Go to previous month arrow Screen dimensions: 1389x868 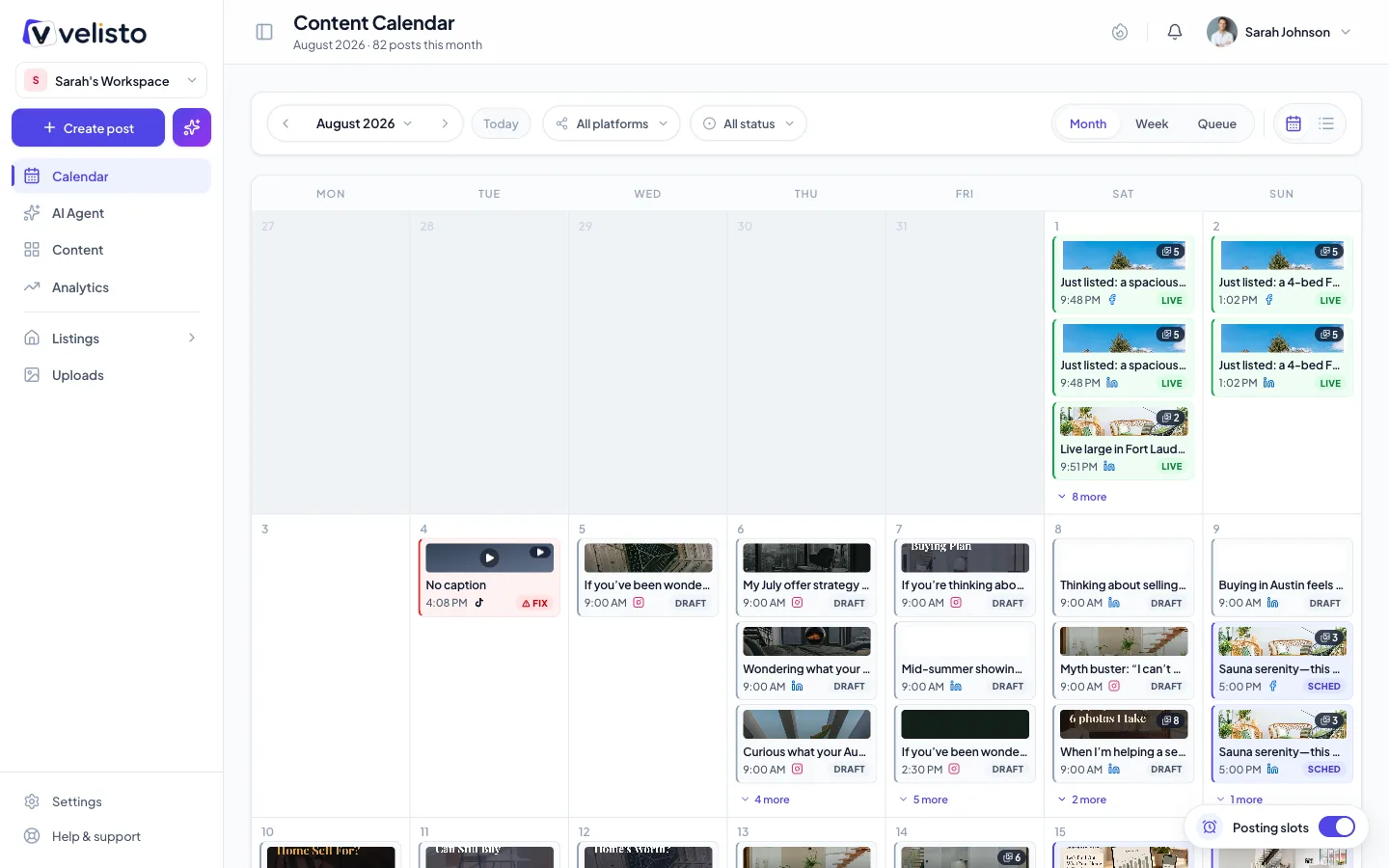286,123
